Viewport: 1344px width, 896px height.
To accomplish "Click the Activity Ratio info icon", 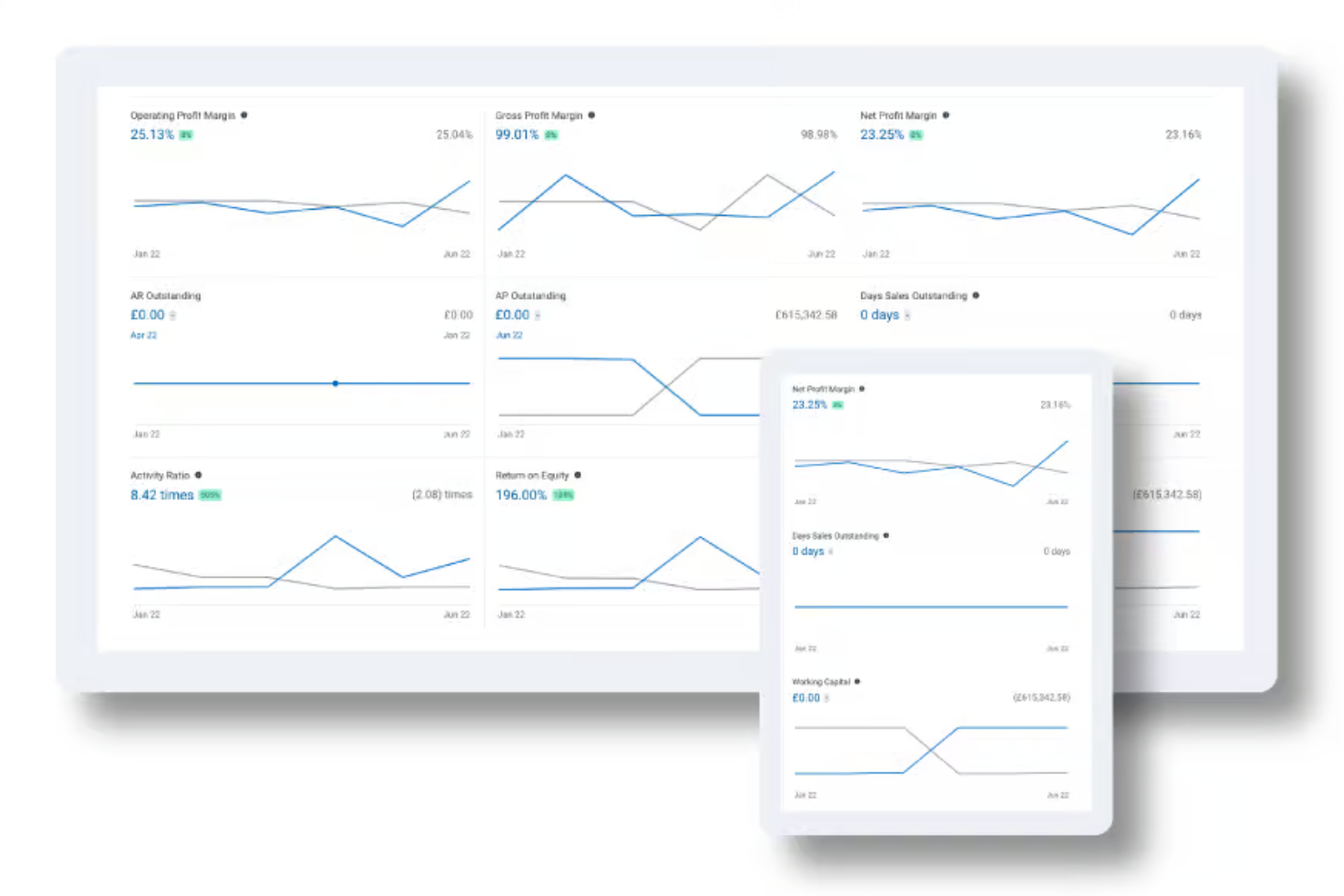I will [x=198, y=475].
